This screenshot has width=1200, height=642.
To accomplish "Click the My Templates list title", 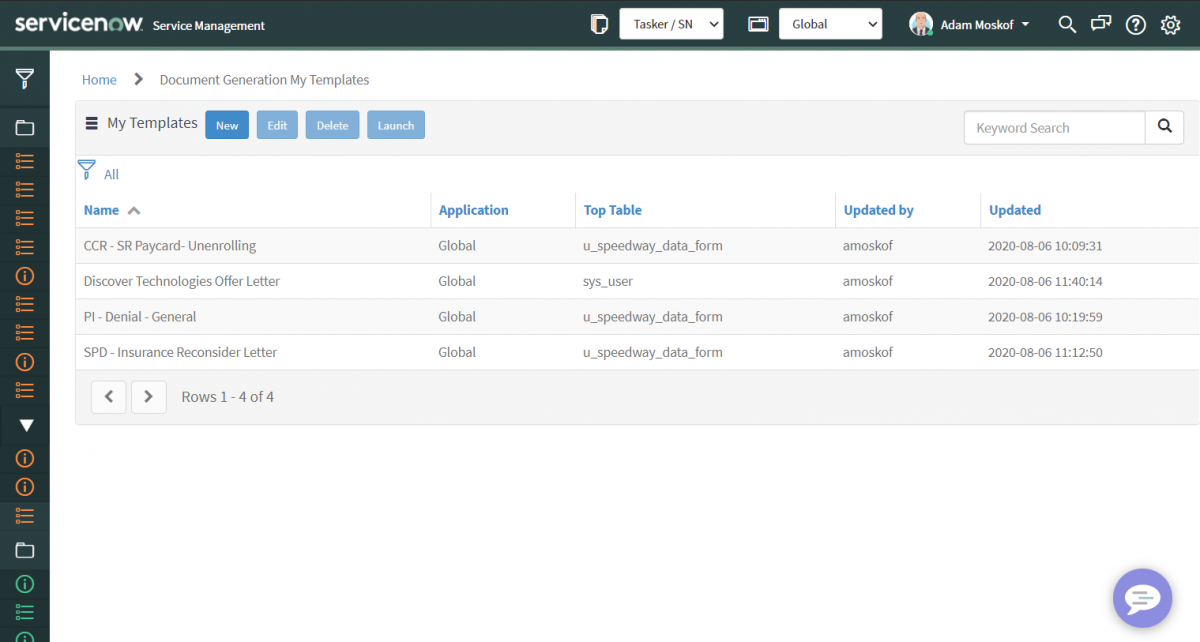I will 152,123.
